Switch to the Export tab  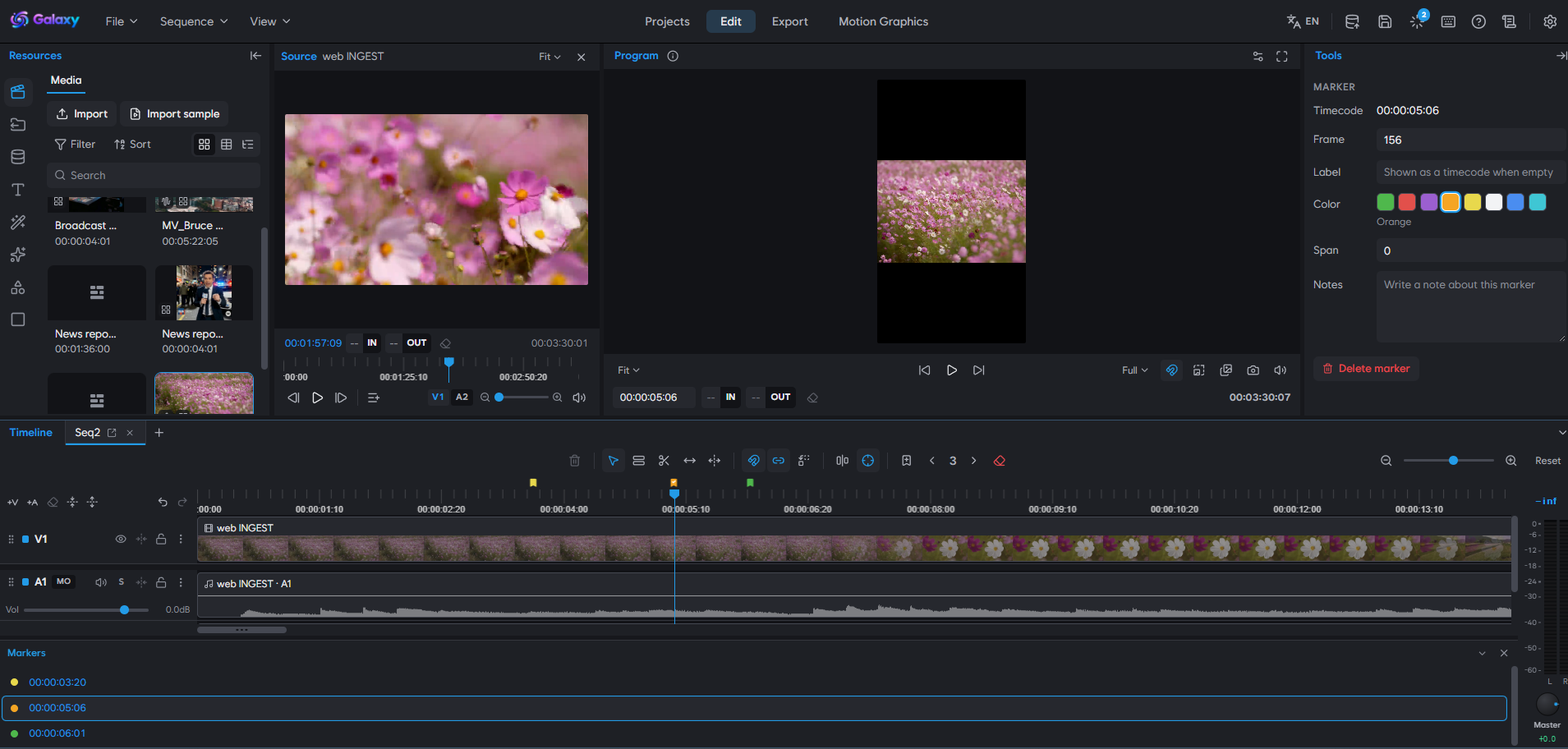pos(789,21)
